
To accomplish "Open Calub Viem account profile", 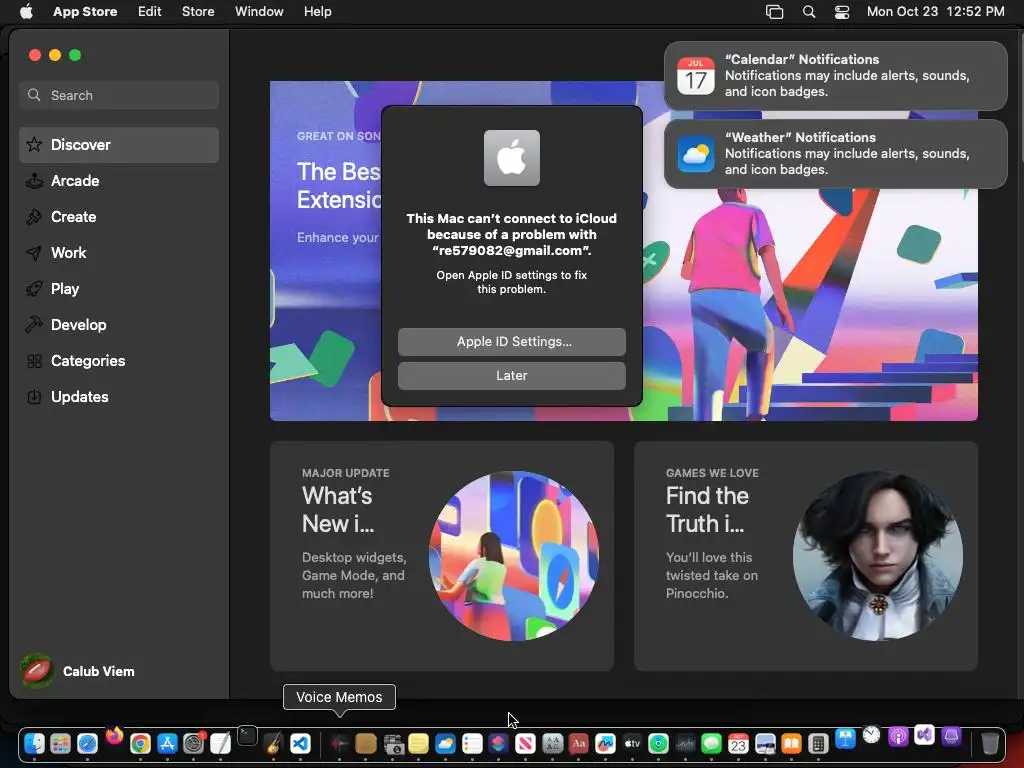I will pyautogui.click(x=78, y=671).
